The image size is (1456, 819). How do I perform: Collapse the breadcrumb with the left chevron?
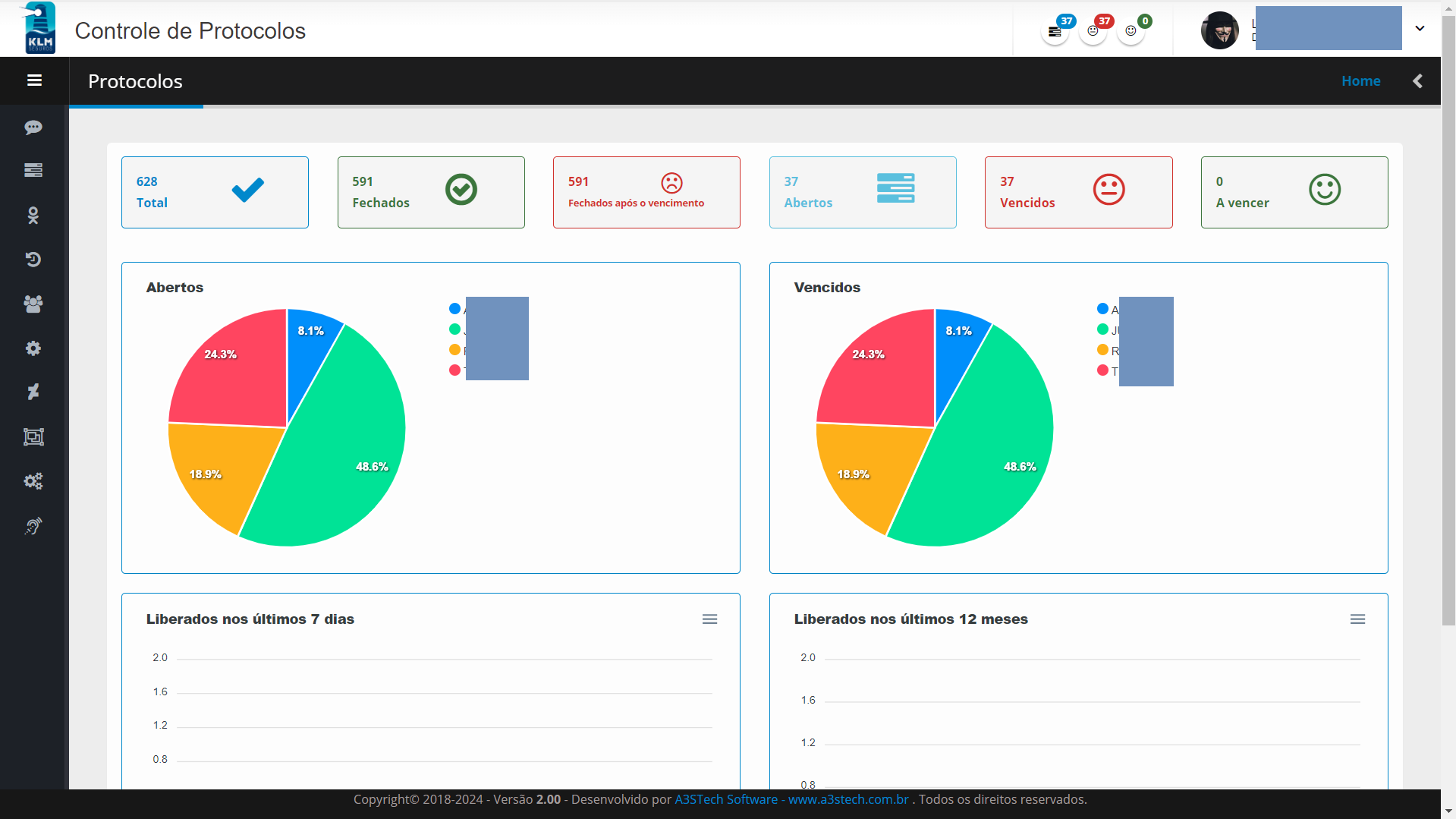(x=1417, y=80)
